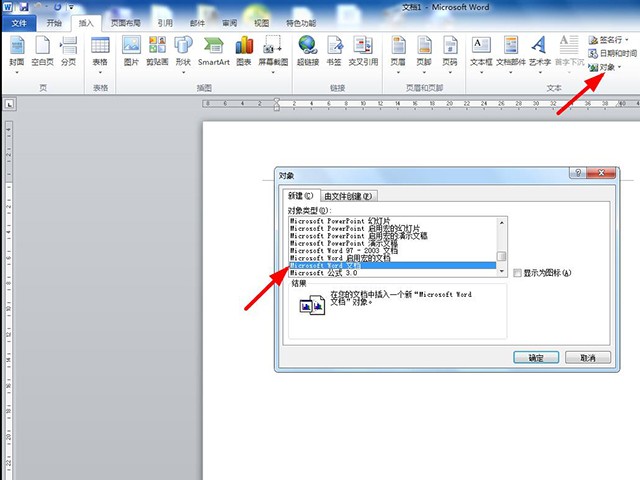Expand the text box (文本框) dropdown arrow

coord(481,73)
